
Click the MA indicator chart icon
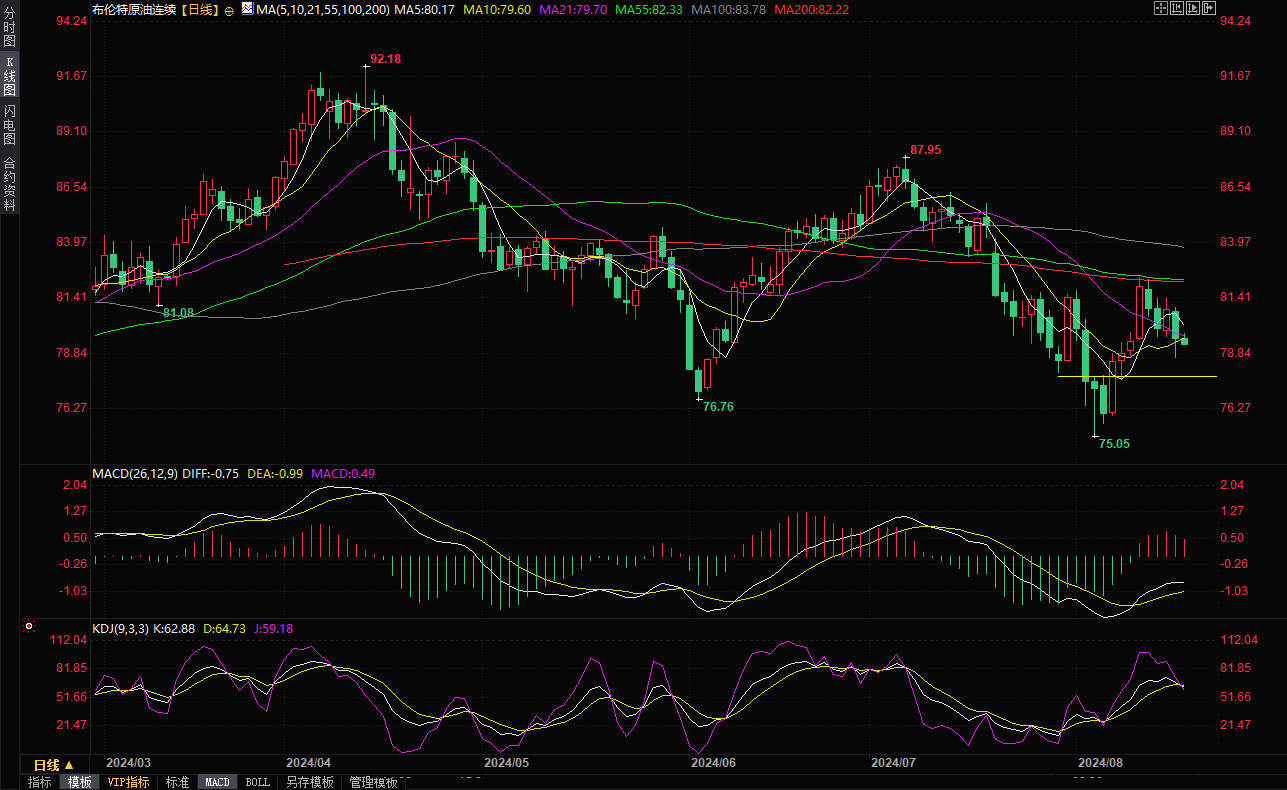point(245,9)
